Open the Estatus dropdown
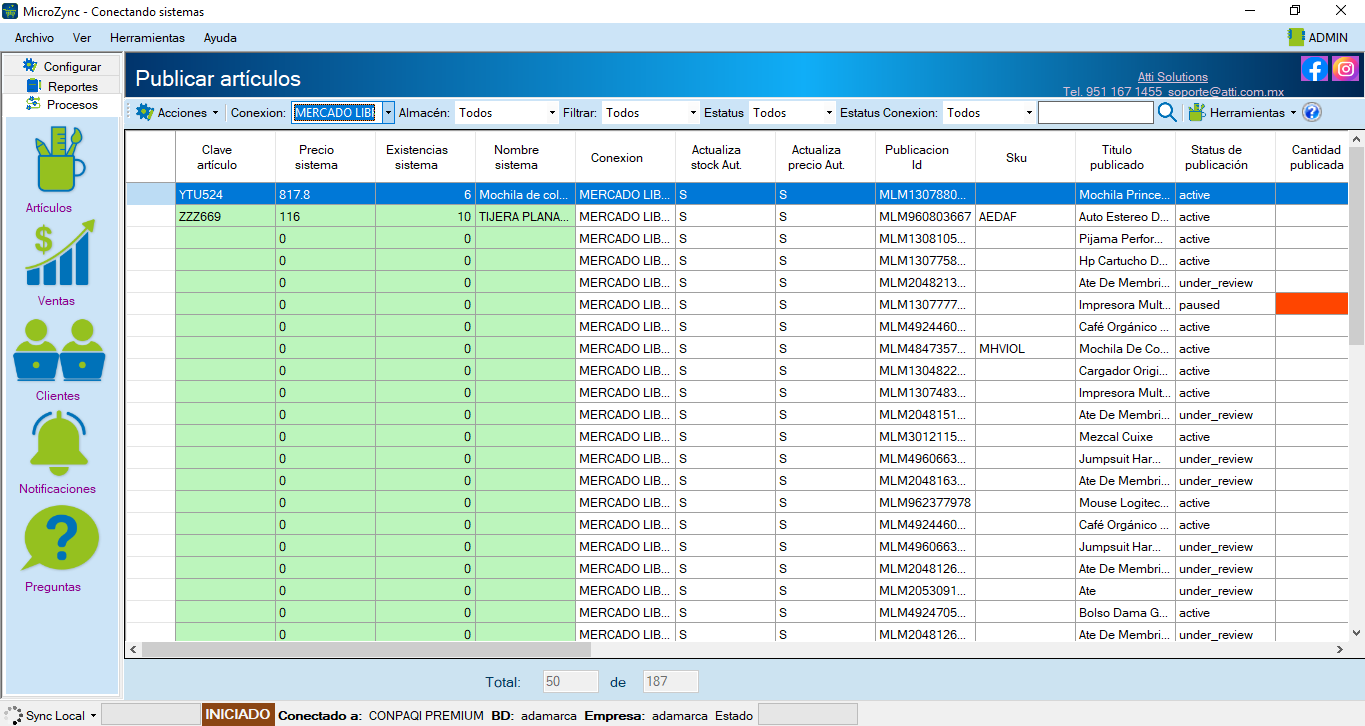The image size is (1365, 726). (792, 113)
